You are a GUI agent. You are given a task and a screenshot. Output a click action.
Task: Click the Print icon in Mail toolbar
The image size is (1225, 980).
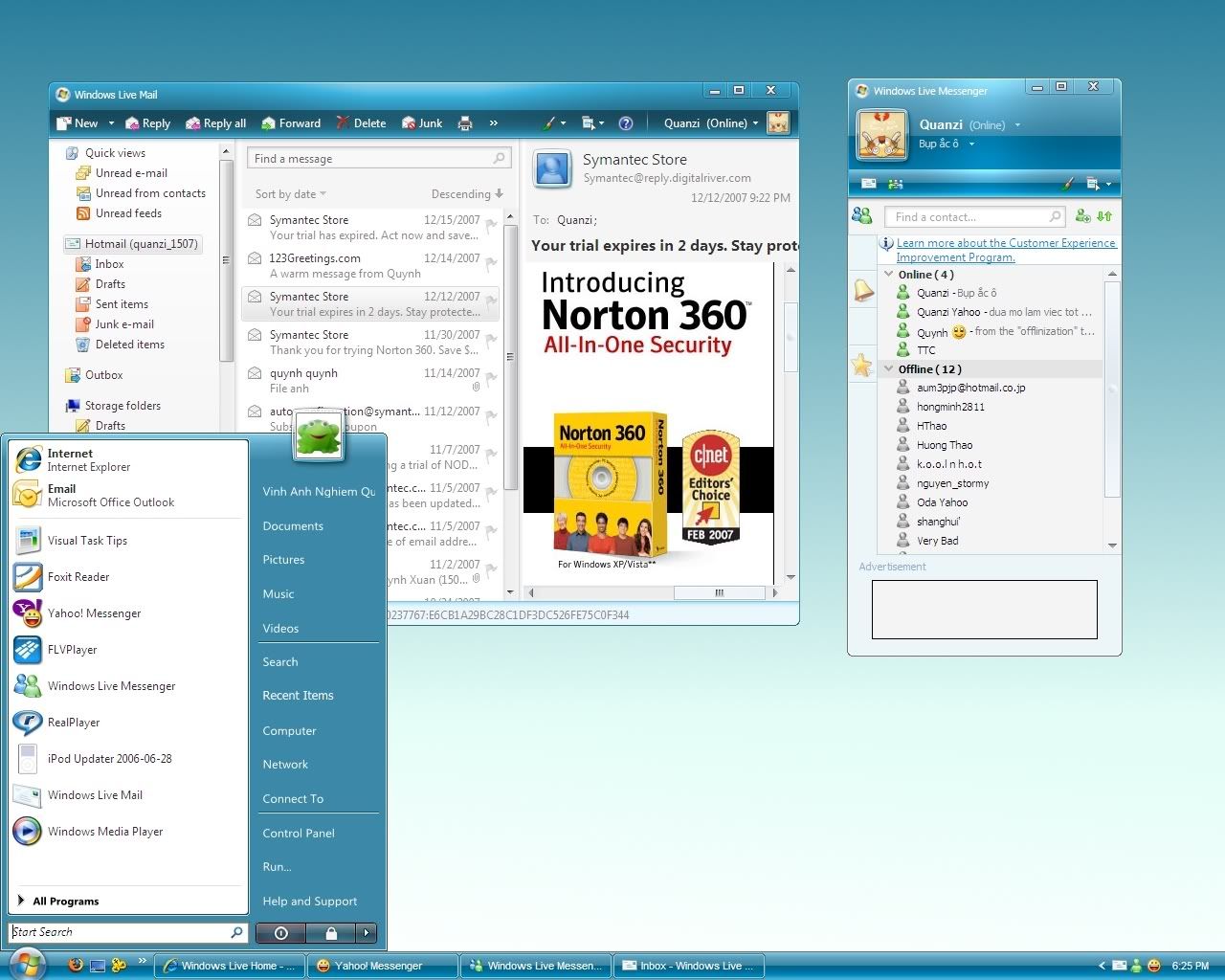tap(465, 123)
